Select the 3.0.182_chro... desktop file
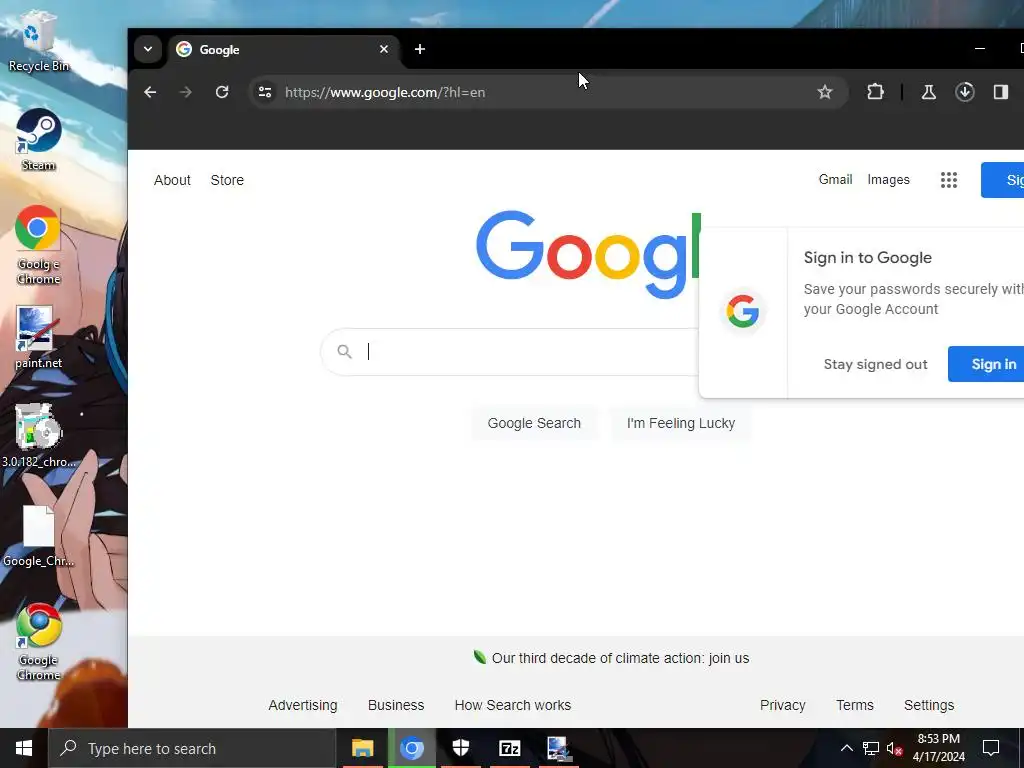The image size is (1024, 768). (x=38, y=436)
